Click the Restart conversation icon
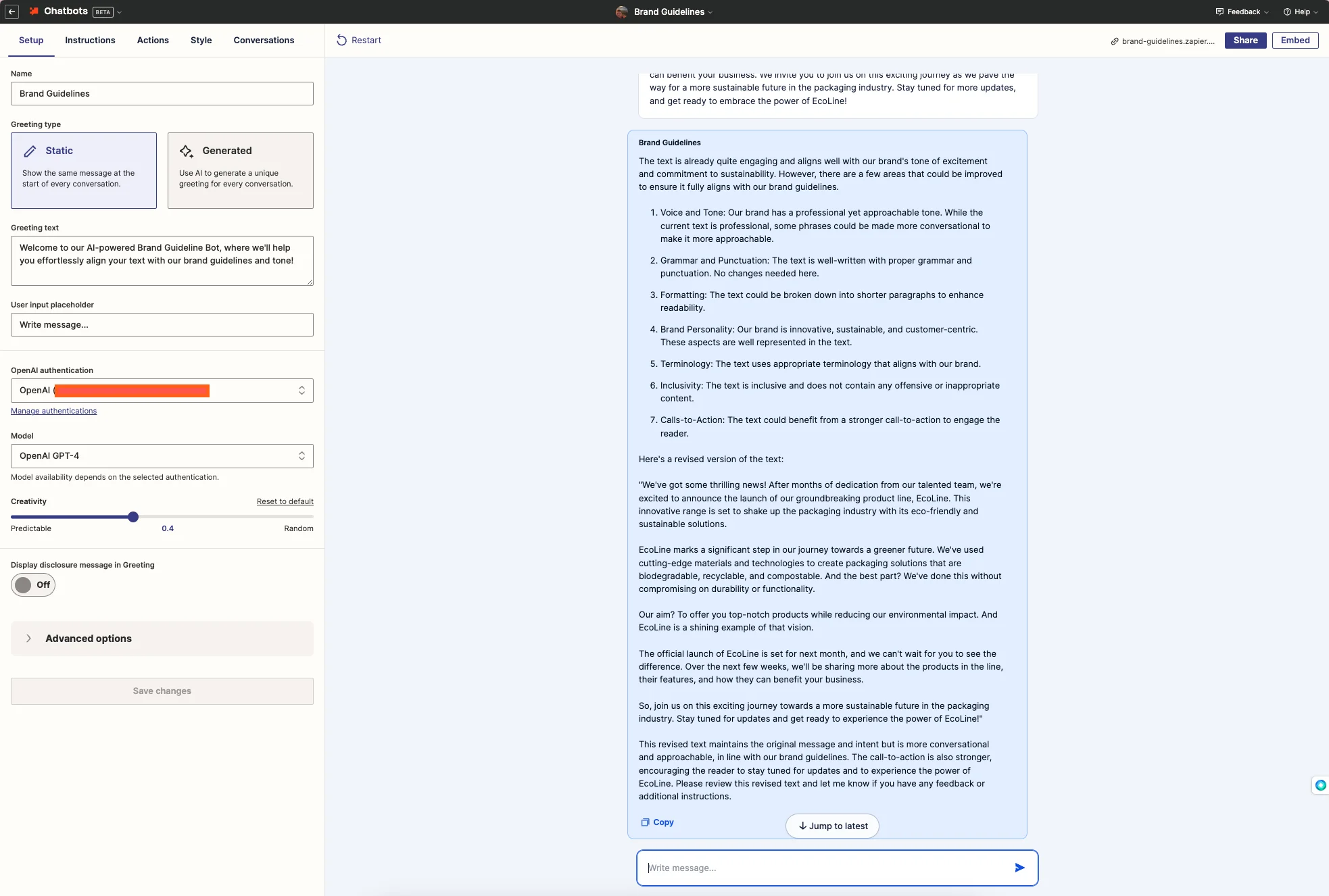1329x896 pixels. [341, 41]
